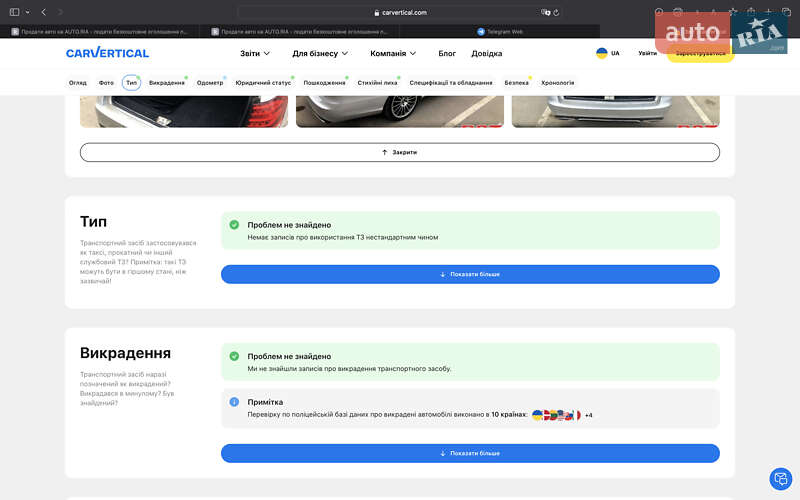Click the info icon beside Примітка
The width and height of the screenshot is (800, 500).
[234, 402]
